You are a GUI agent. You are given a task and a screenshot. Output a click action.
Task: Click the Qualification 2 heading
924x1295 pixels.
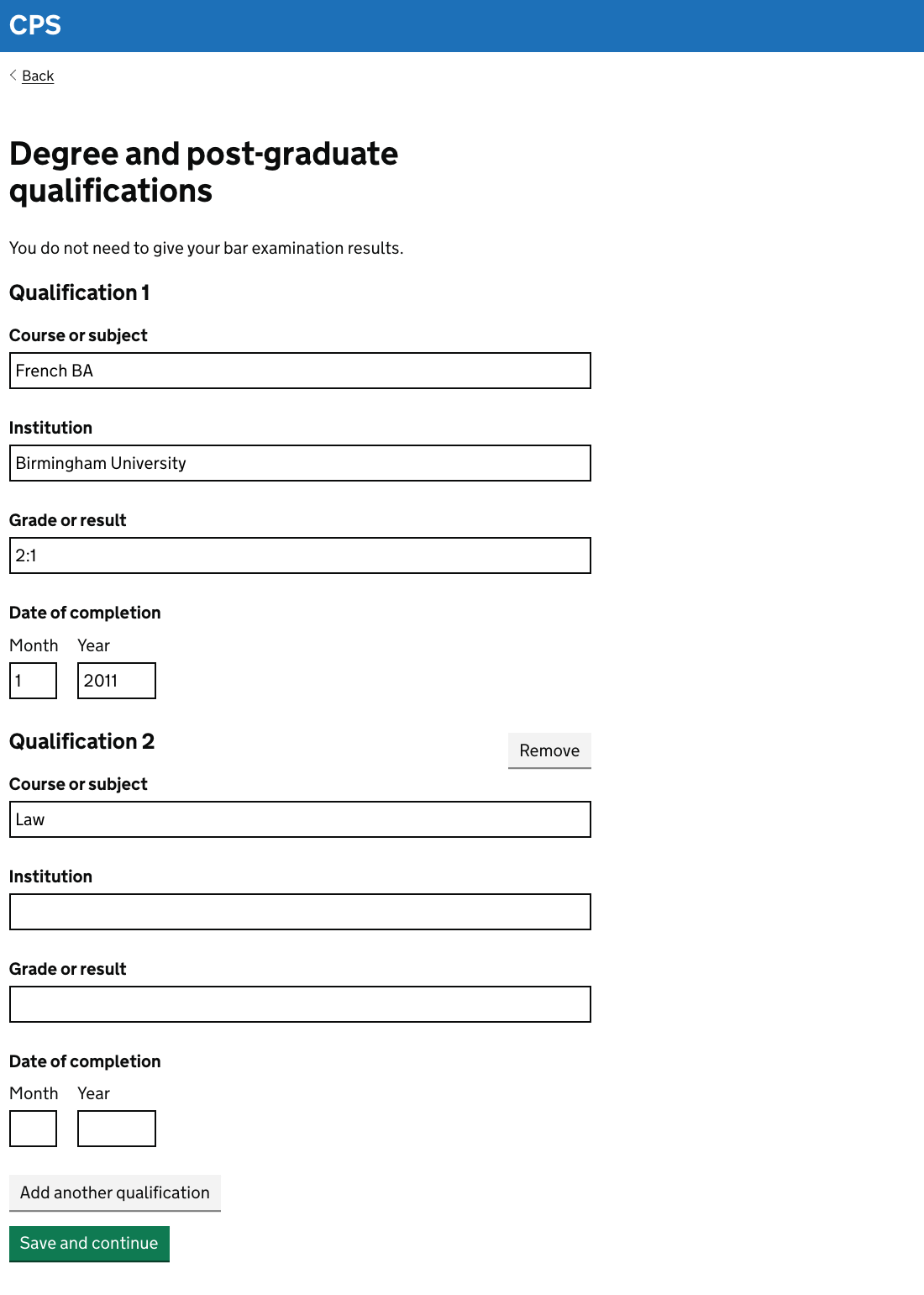click(81, 742)
